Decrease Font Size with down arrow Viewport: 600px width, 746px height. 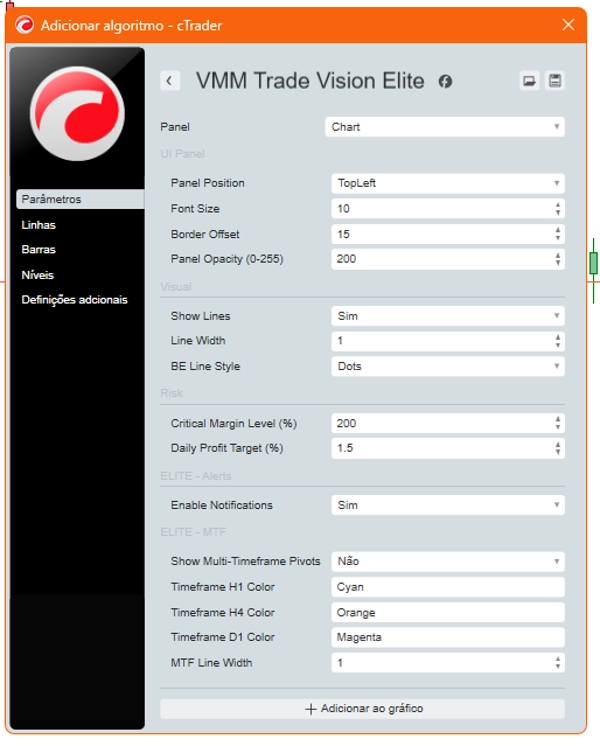pos(558,213)
